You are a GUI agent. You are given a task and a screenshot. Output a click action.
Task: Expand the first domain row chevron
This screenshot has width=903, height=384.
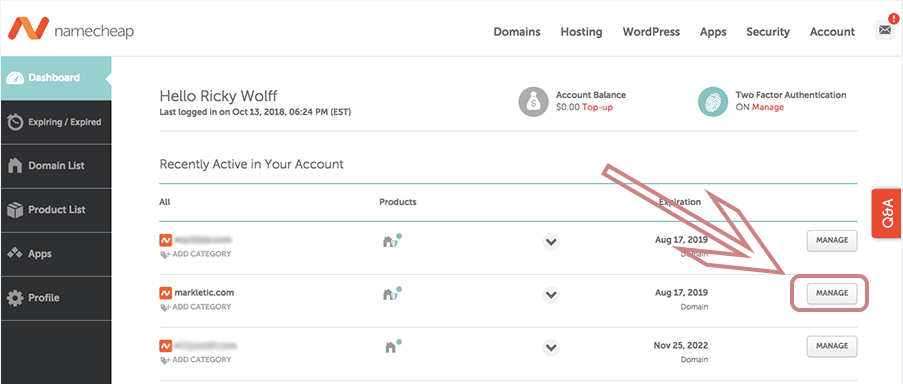pos(551,242)
